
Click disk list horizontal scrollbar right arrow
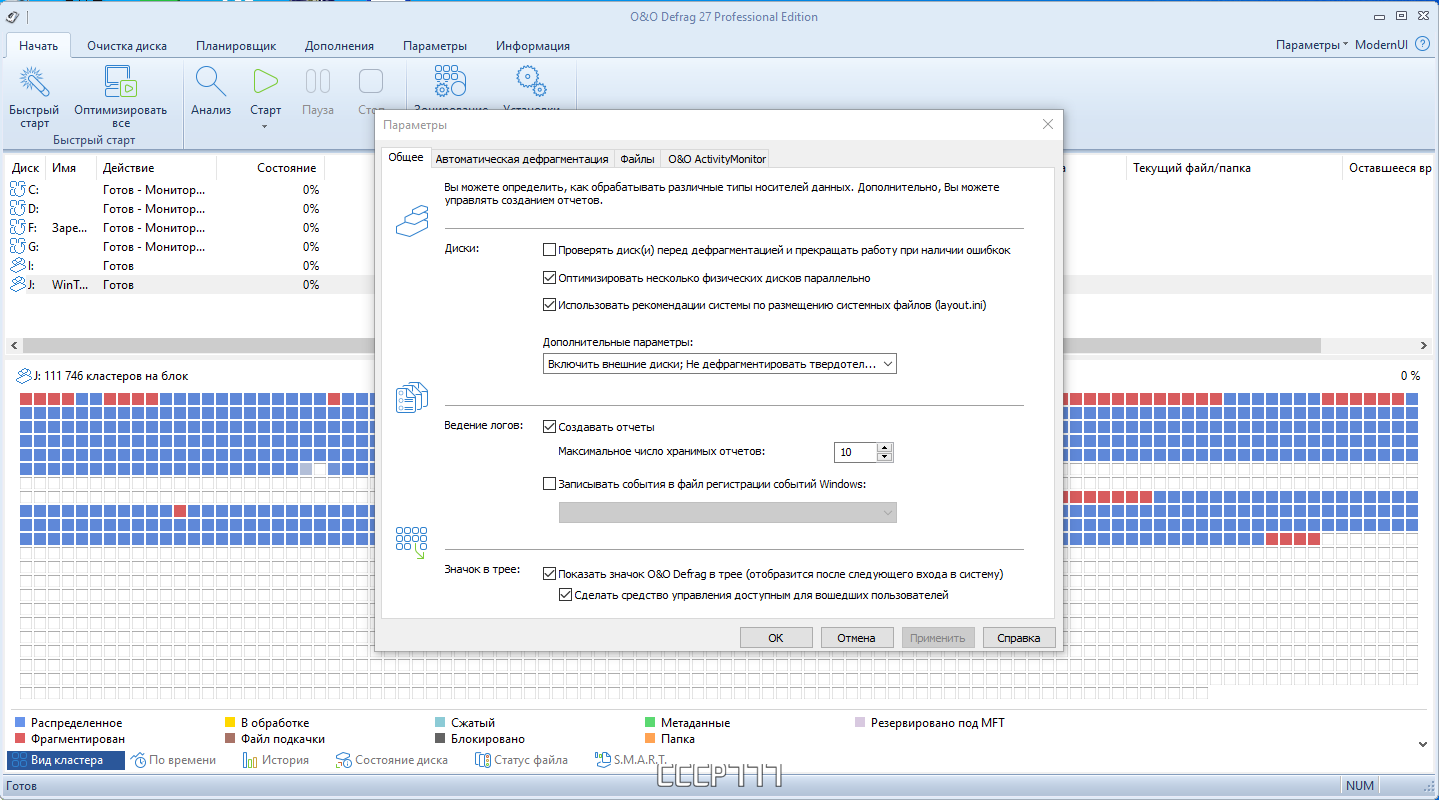(x=1424, y=345)
